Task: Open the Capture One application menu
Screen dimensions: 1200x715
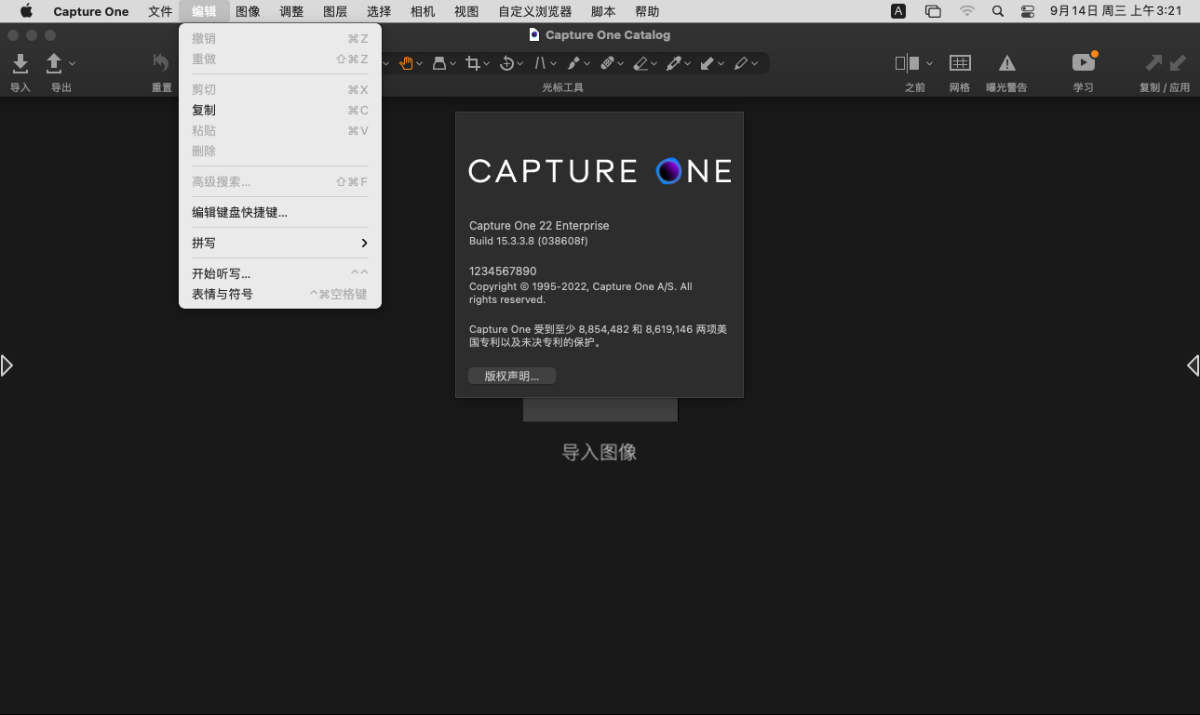Action: tap(91, 11)
